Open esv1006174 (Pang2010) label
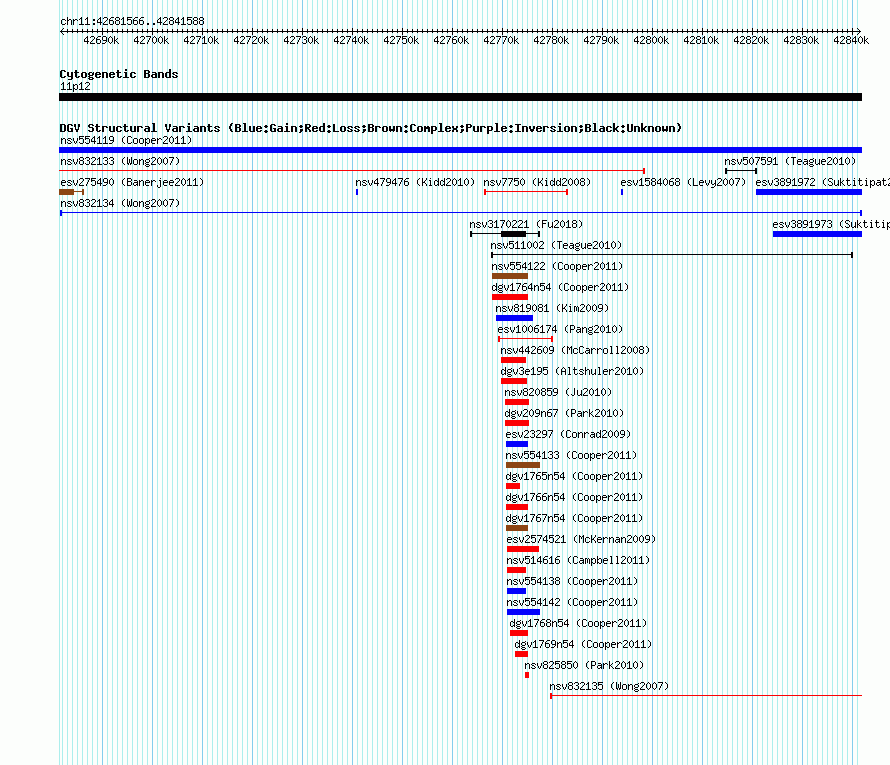This screenshot has height=765, width=890. (x=560, y=329)
